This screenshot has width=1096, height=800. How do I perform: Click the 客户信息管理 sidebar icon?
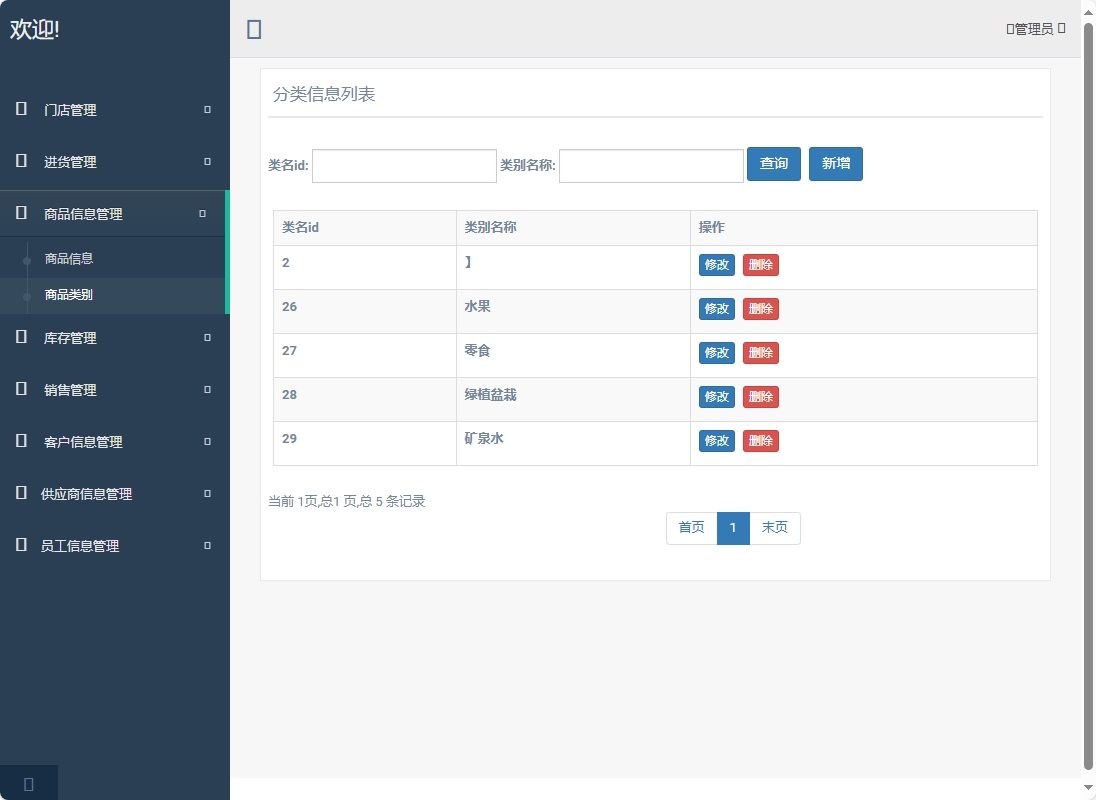pyautogui.click(x=20, y=441)
